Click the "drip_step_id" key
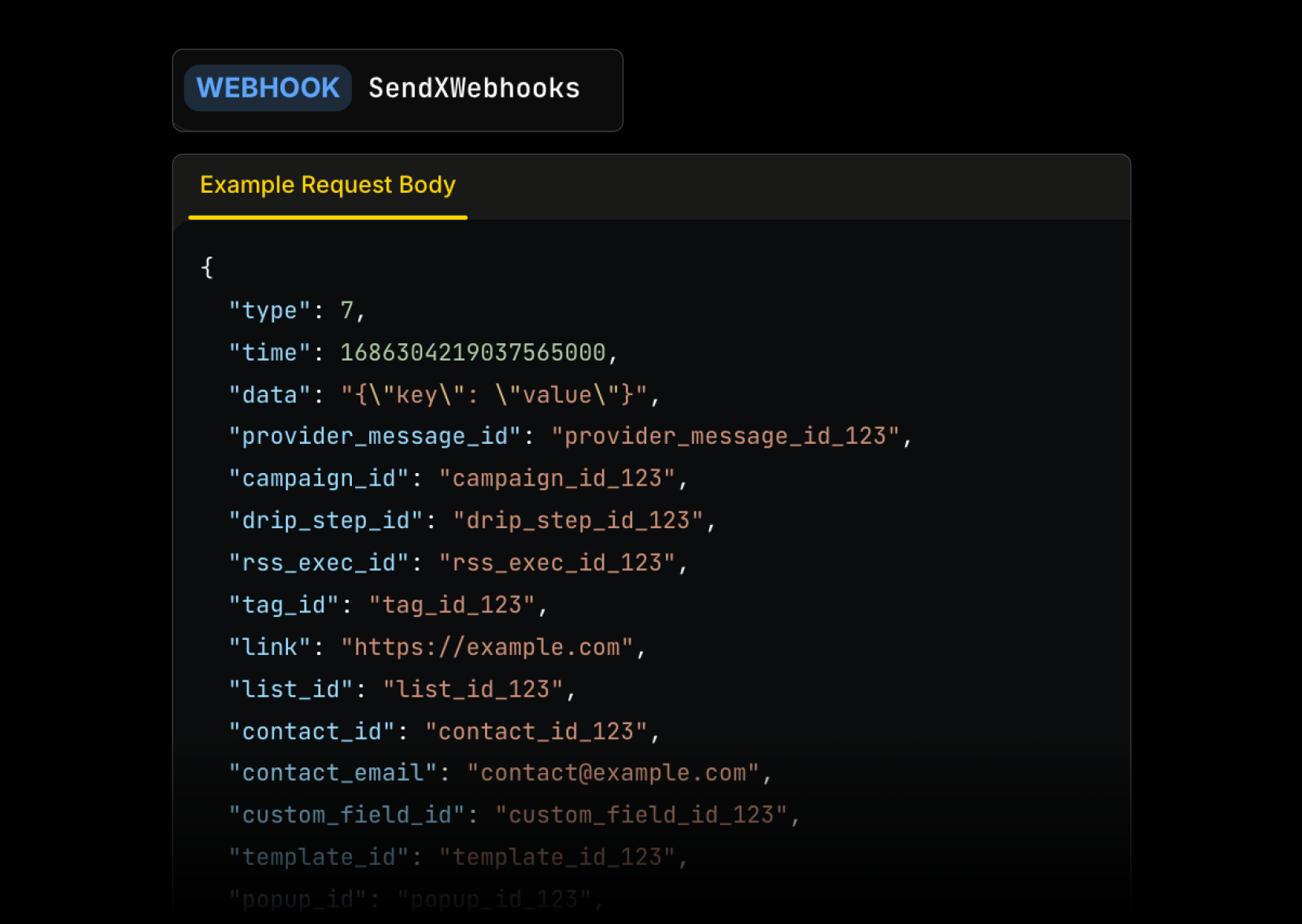The image size is (1302, 924). coord(326,521)
